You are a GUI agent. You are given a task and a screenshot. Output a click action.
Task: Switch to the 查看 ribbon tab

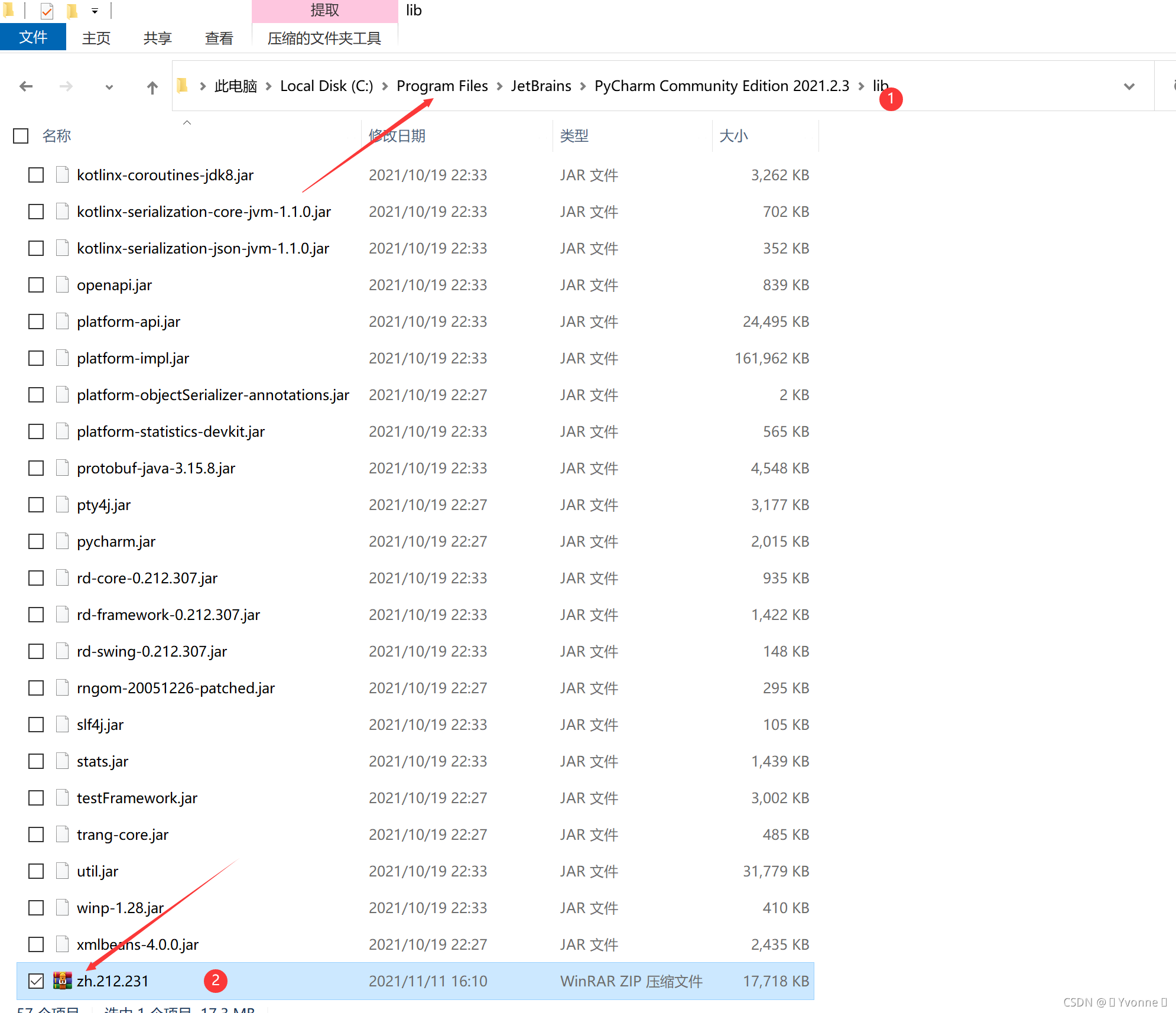click(219, 38)
